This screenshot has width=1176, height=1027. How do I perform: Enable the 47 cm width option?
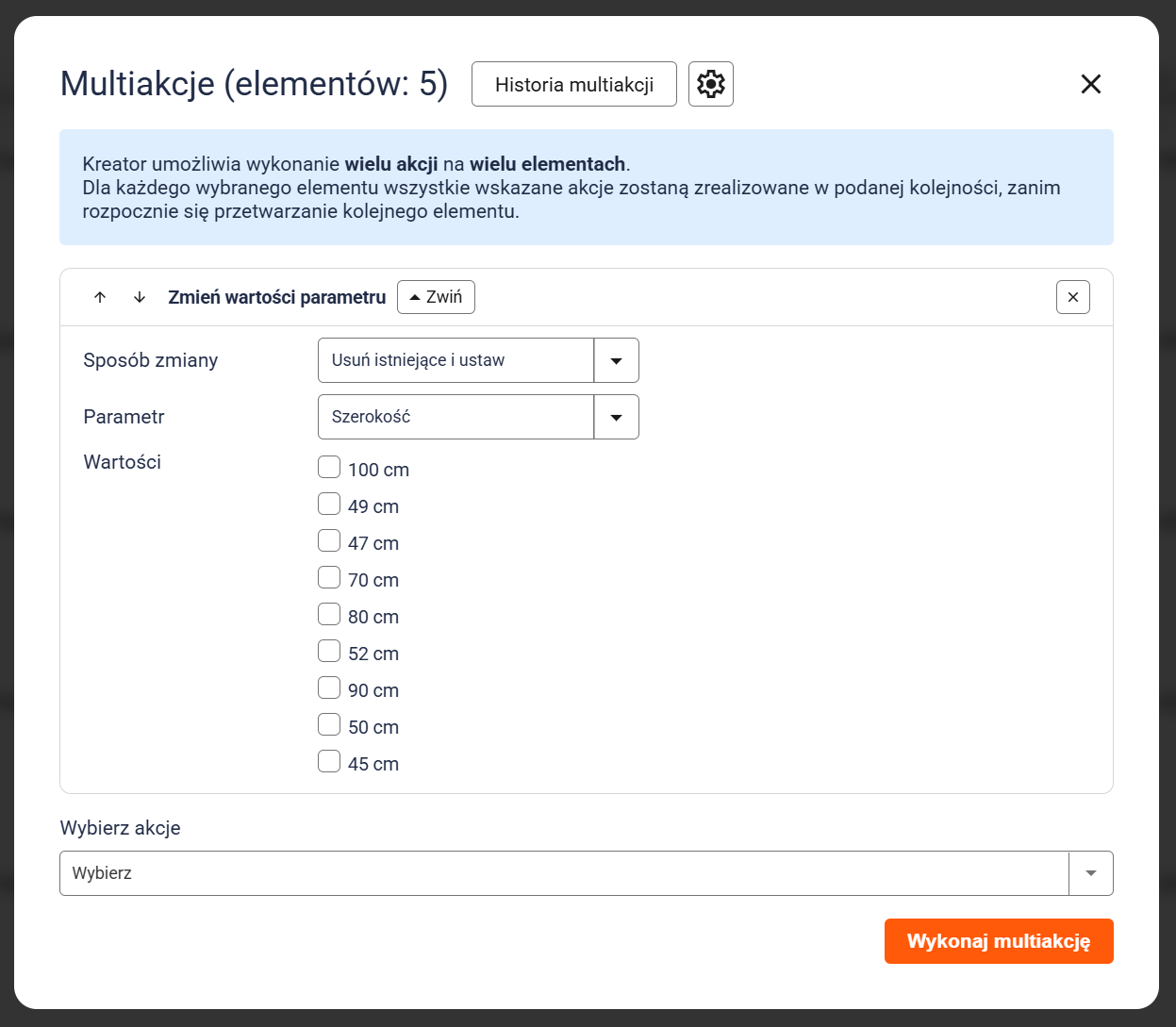click(329, 541)
